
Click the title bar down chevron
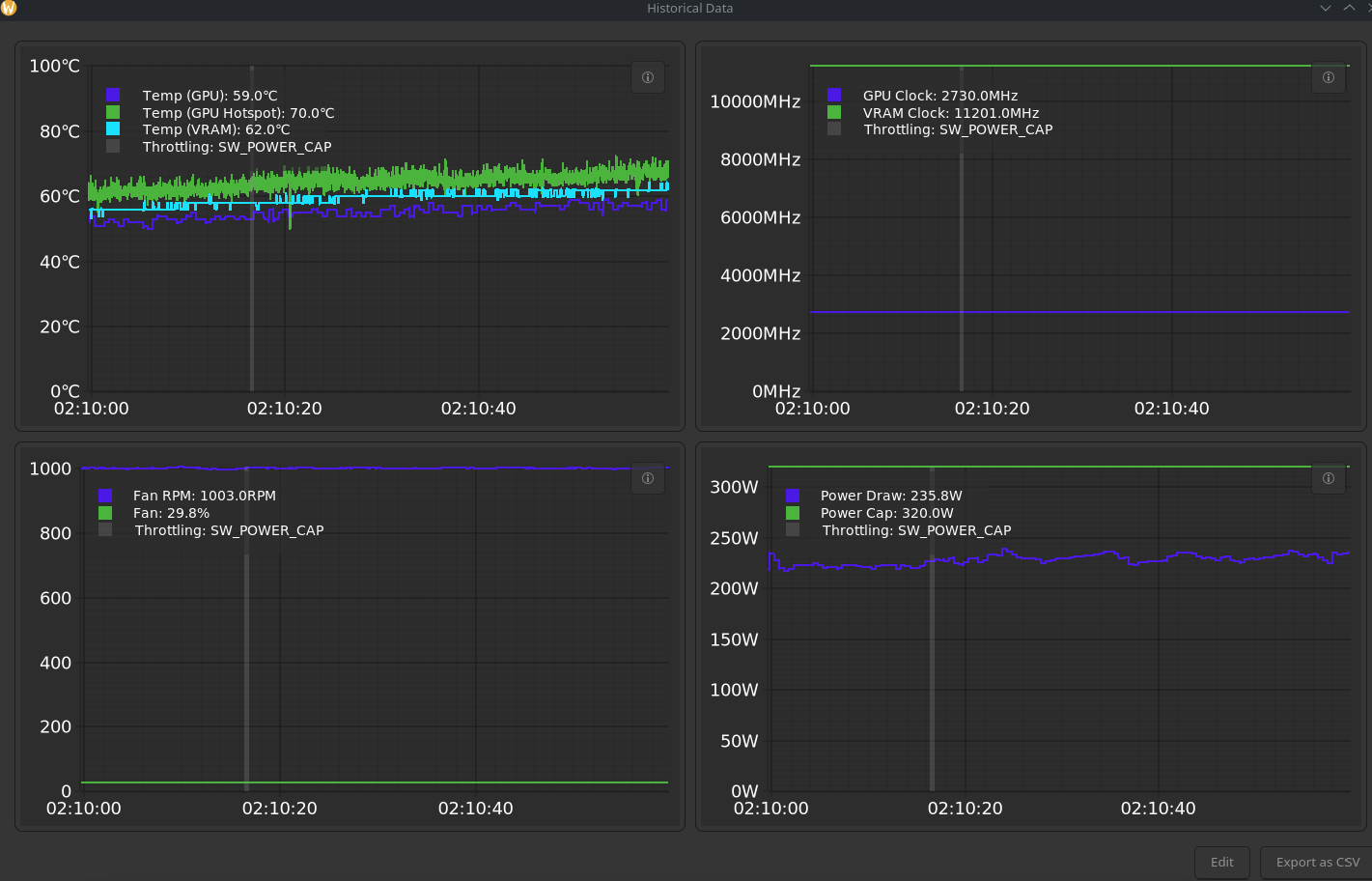tap(1326, 8)
